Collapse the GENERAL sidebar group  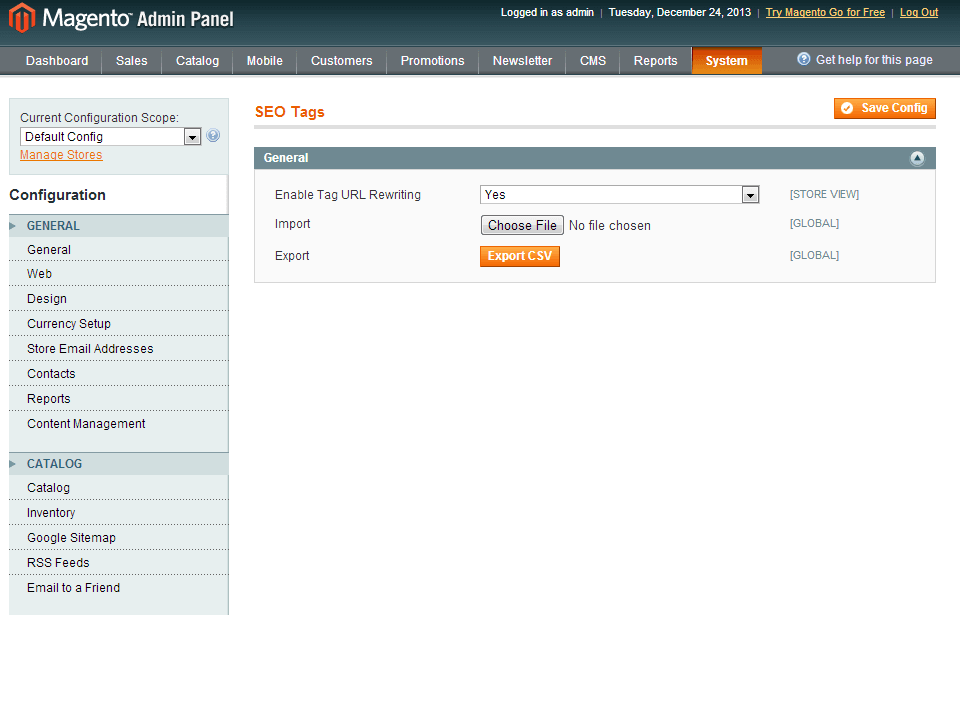tap(53, 226)
